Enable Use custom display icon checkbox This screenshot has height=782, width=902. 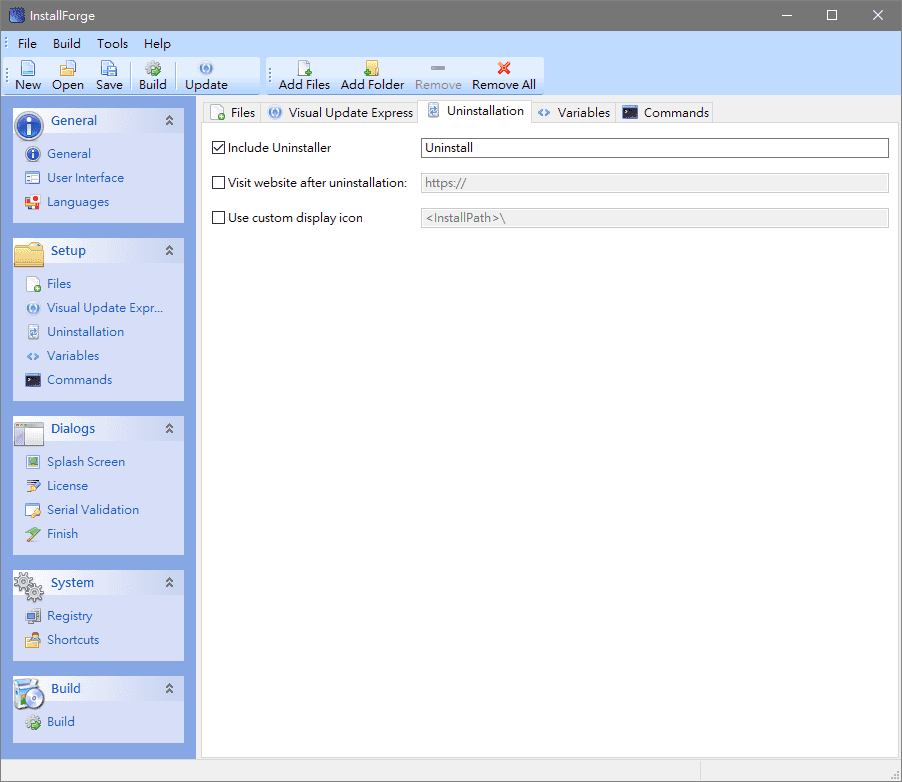click(218, 218)
